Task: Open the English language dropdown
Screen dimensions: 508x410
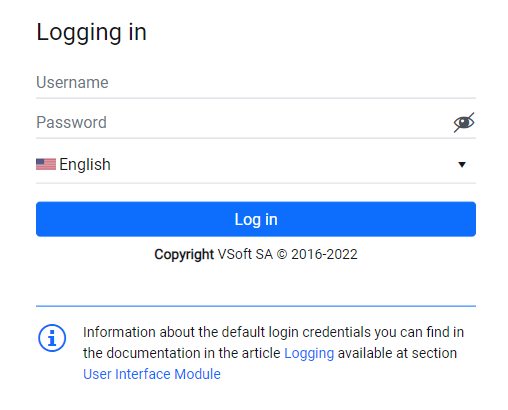Action: pos(256,164)
